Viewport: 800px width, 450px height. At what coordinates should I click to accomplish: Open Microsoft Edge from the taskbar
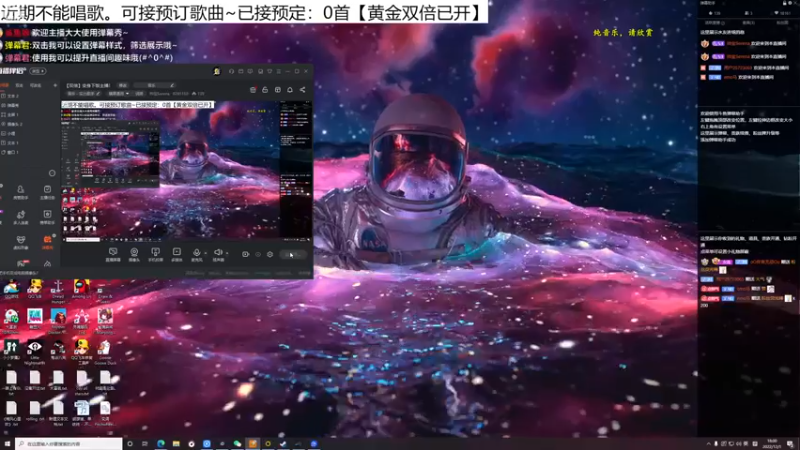pyautogui.click(x=161, y=444)
